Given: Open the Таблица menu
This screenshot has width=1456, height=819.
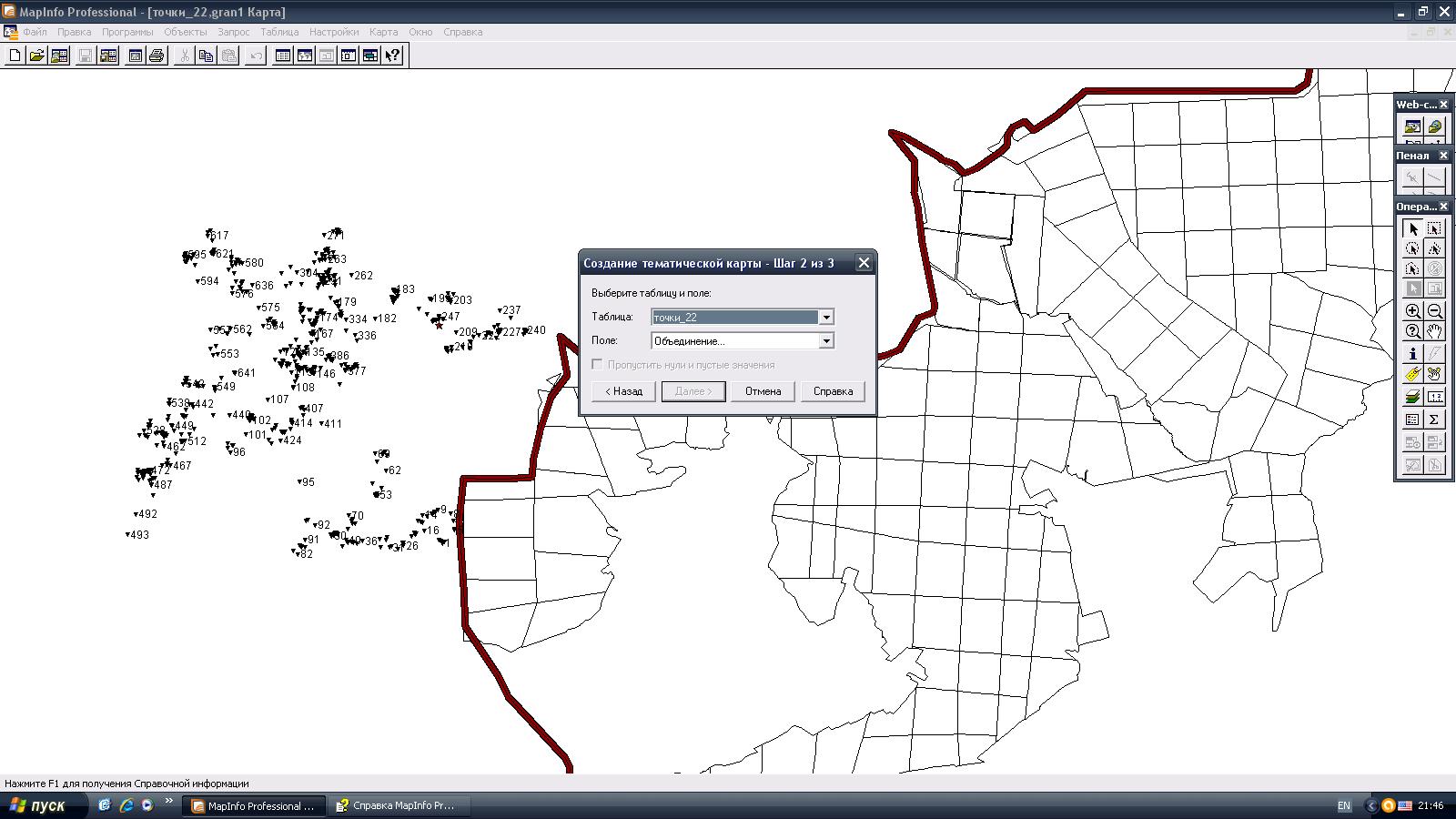Looking at the screenshot, I should pyautogui.click(x=279, y=32).
